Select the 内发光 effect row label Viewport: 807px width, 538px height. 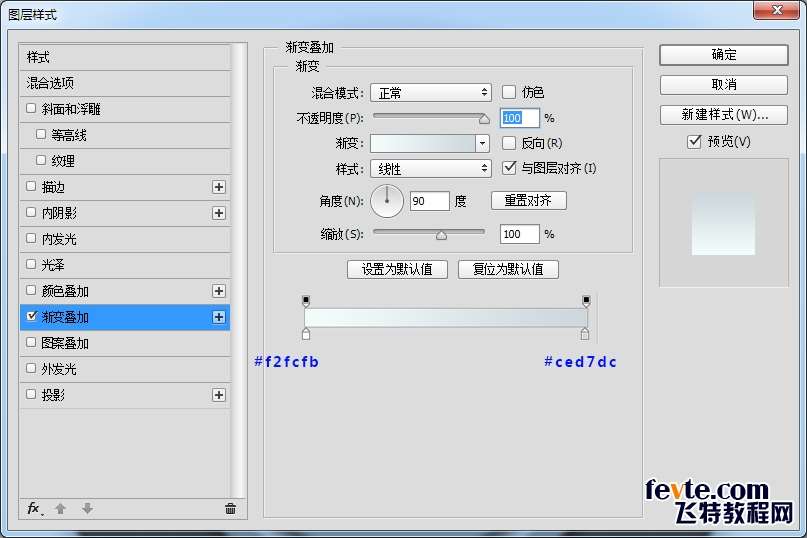[59, 239]
